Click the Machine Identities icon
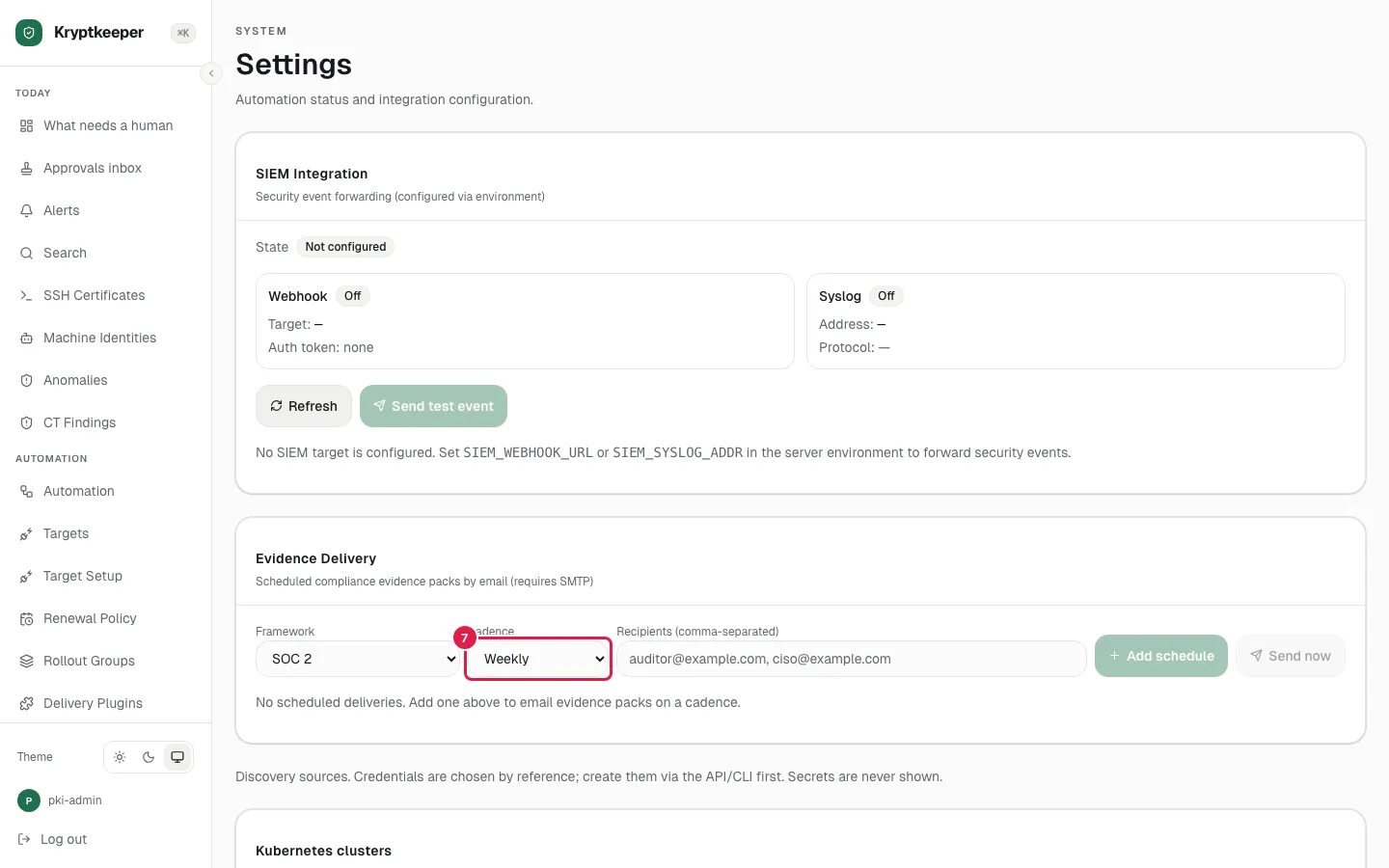Screen dimensions: 1389x868 (26, 338)
